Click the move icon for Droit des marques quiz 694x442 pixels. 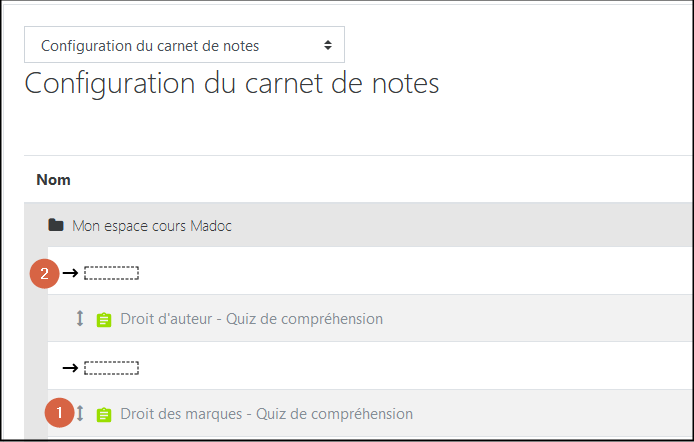click(80, 413)
